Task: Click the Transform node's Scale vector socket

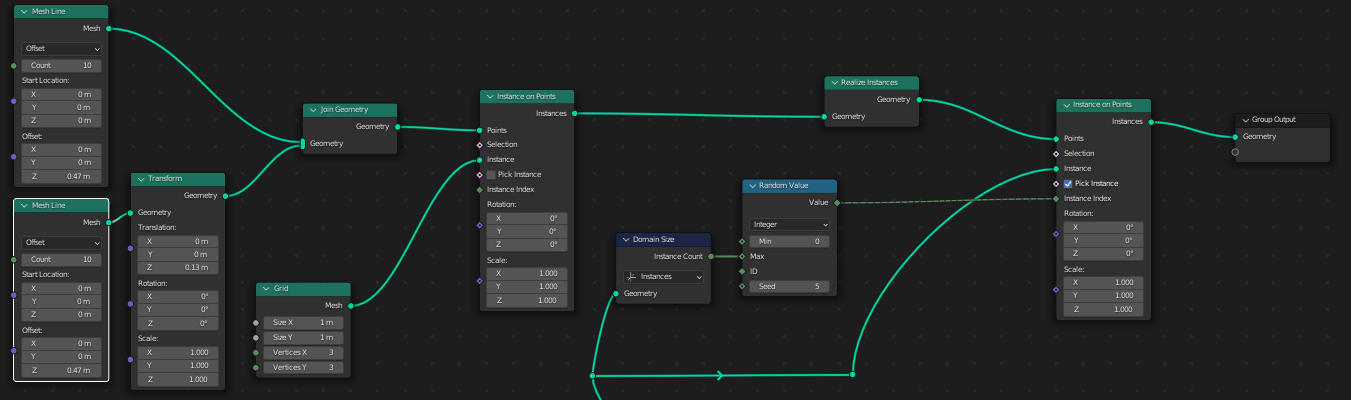Action: click(131, 361)
